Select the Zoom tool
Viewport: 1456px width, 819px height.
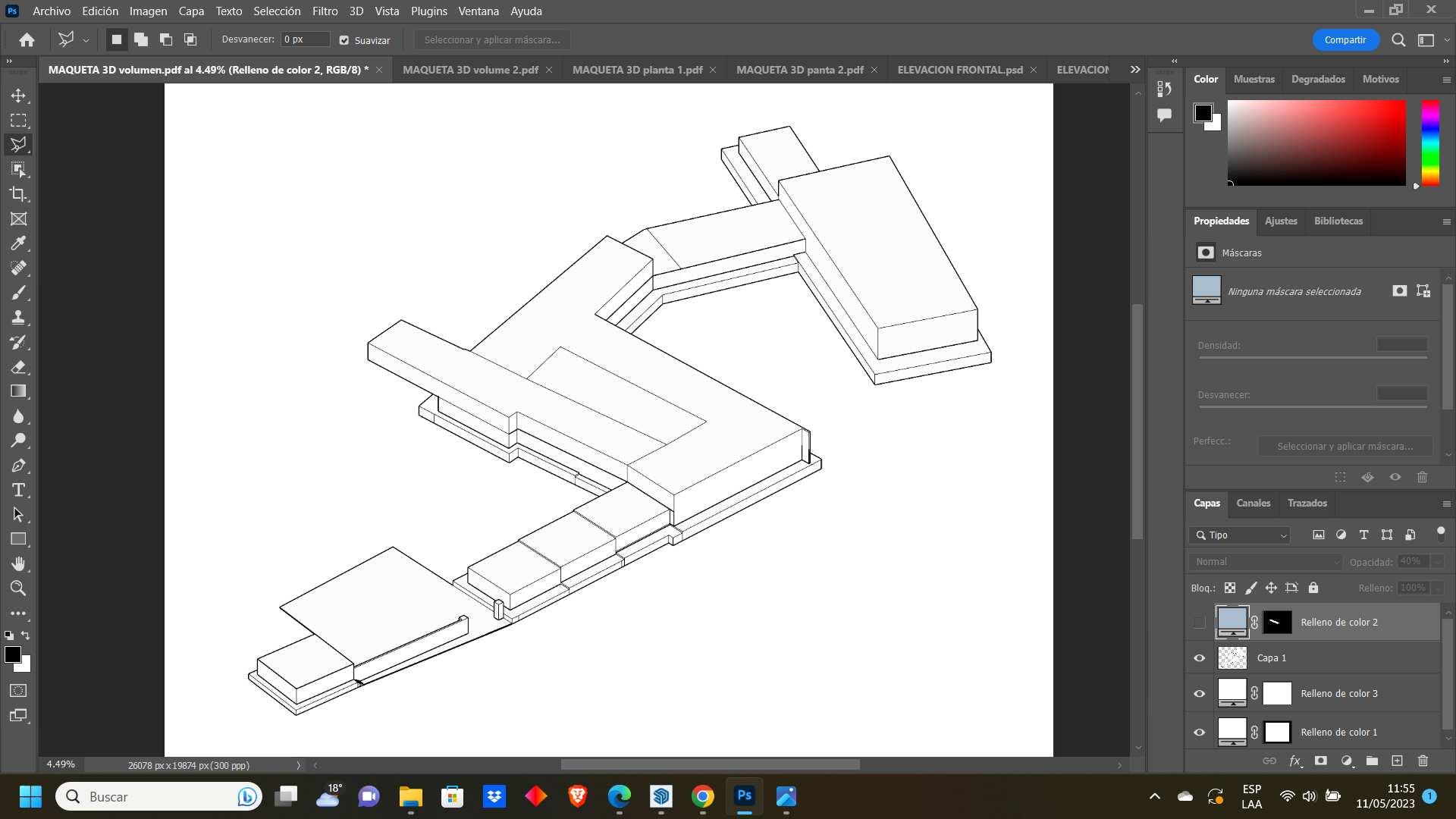[x=18, y=588]
